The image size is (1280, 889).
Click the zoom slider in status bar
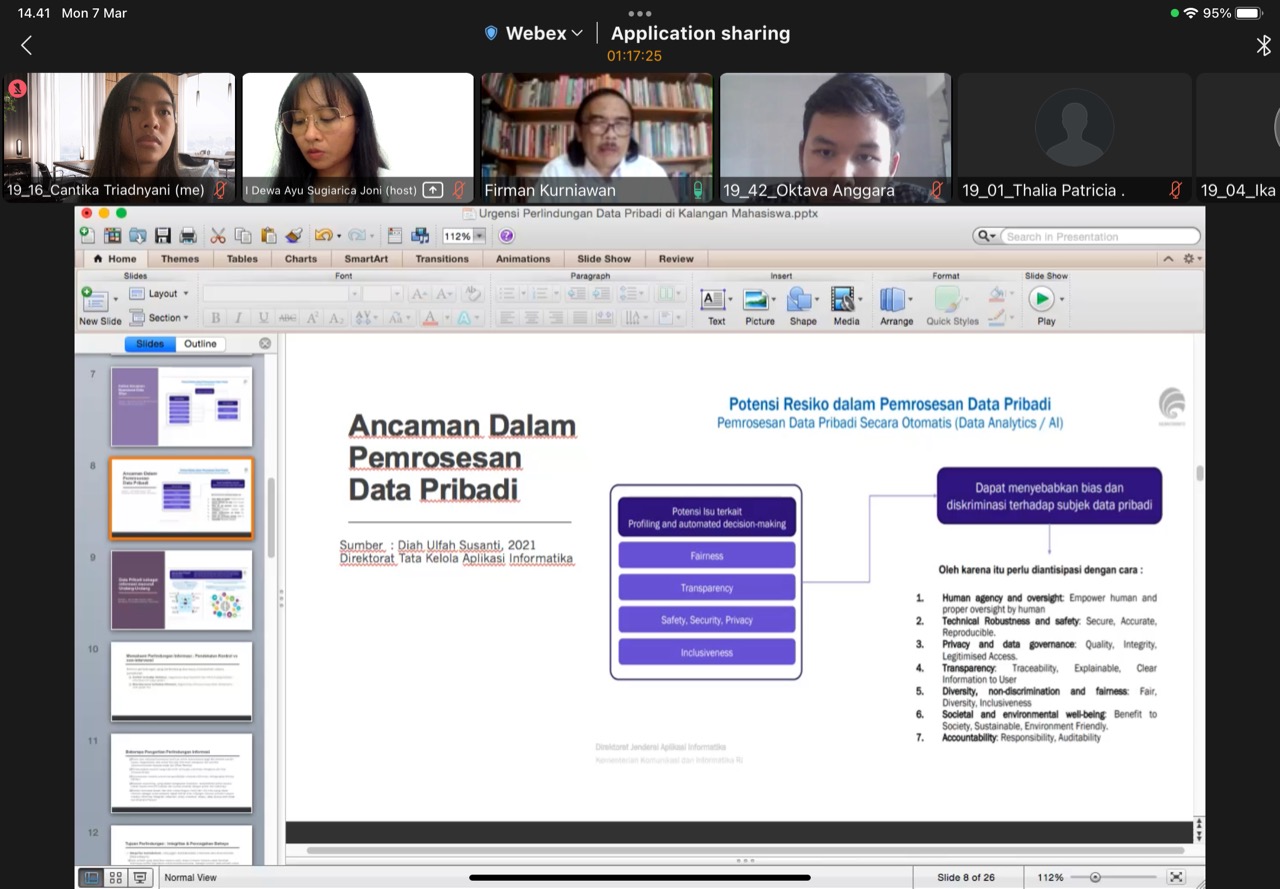coord(1115,877)
